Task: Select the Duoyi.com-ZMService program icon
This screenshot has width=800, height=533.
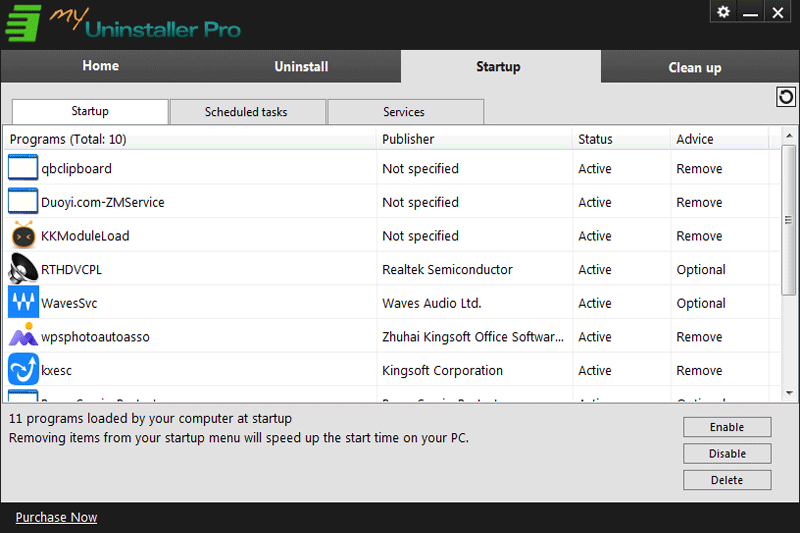Action: [23, 201]
